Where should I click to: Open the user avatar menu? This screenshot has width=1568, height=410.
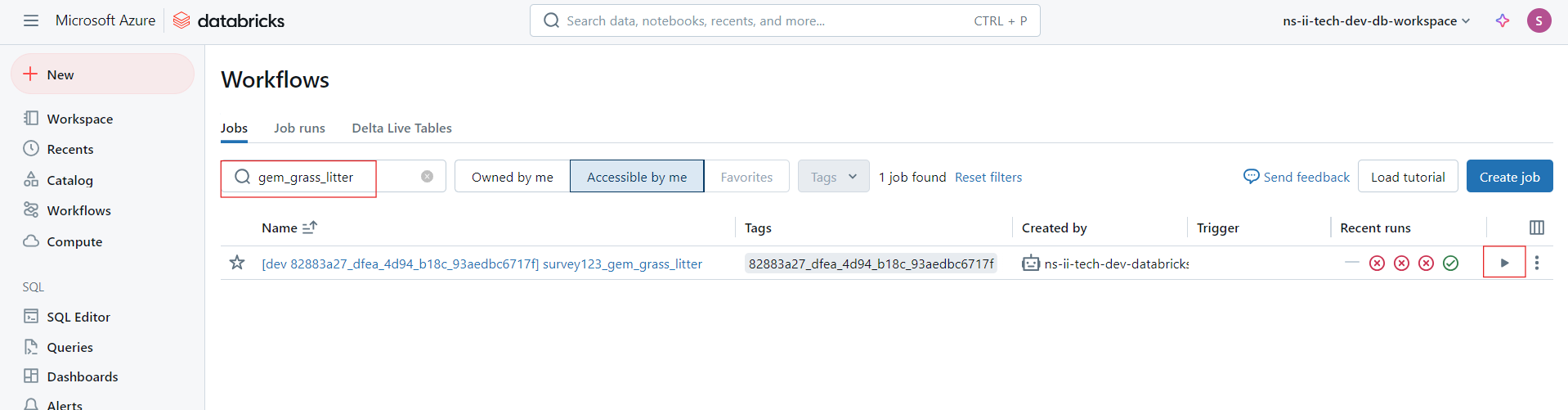(1539, 20)
